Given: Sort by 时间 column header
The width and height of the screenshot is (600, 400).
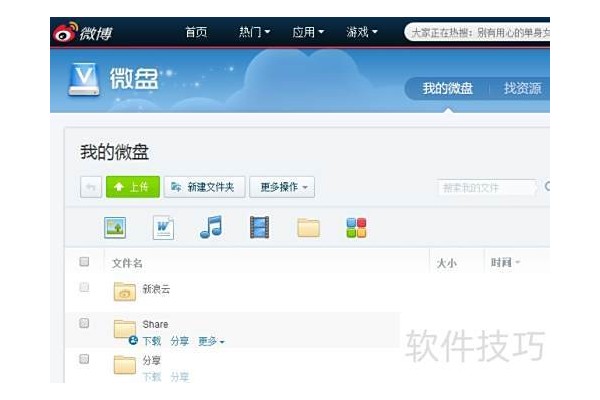Looking at the screenshot, I should pos(505,263).
